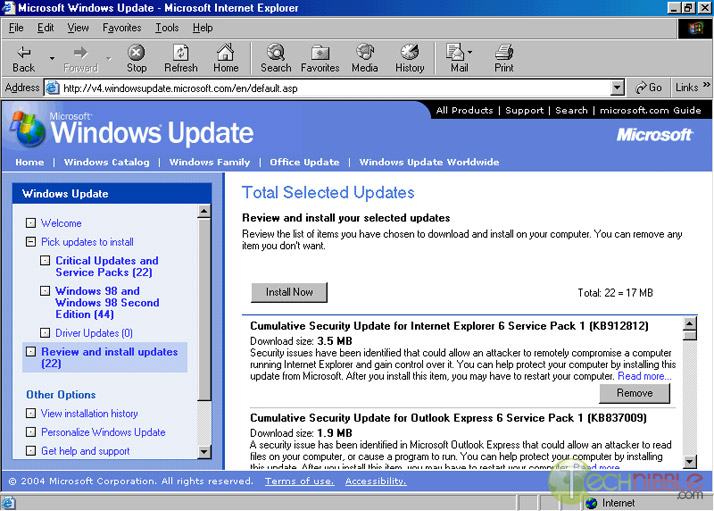
Task: Click the address URL input field
Action: click(335, 88)
